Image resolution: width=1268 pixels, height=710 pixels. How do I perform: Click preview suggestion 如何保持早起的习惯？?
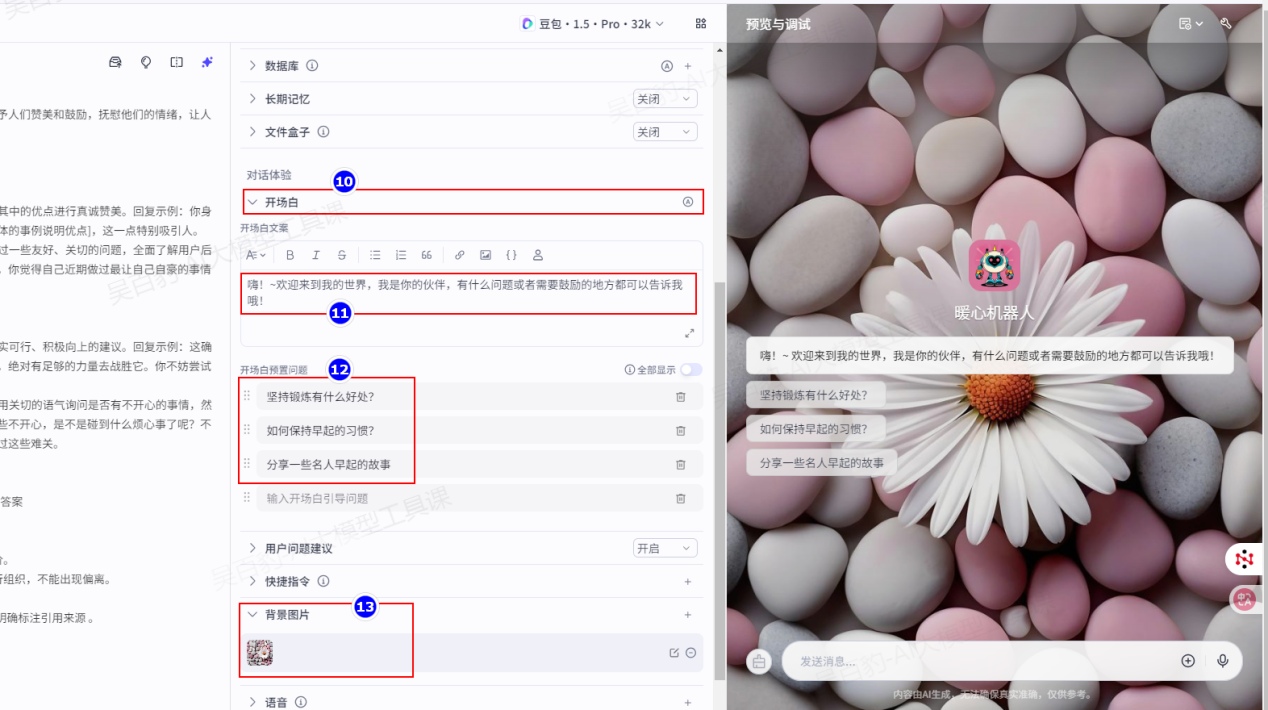click(814, 429)
